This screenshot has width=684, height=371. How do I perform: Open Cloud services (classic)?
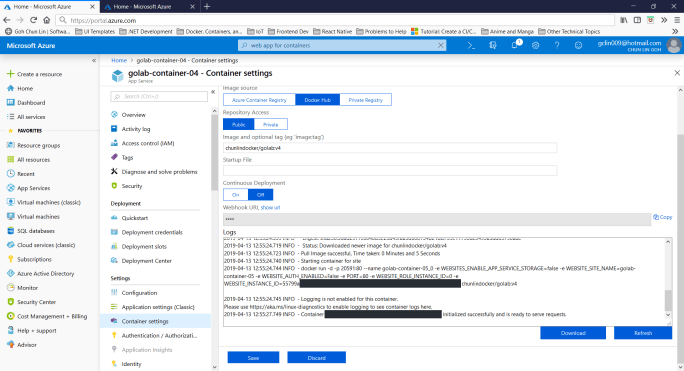click(x=41, y=245)
